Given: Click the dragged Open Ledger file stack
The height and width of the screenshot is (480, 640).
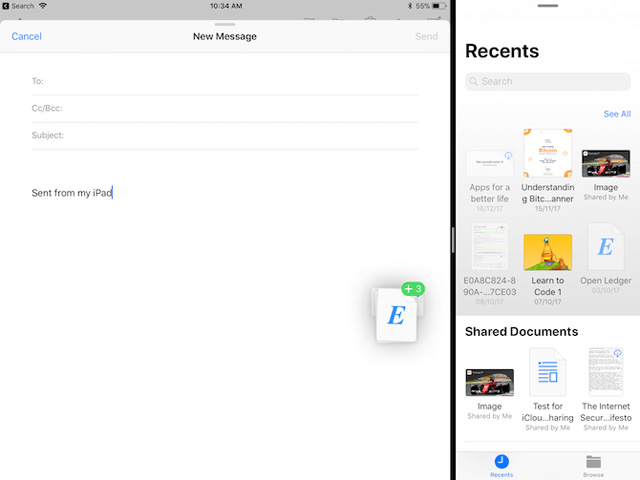Looking at the screenshot, I should [x=397, y=315].
